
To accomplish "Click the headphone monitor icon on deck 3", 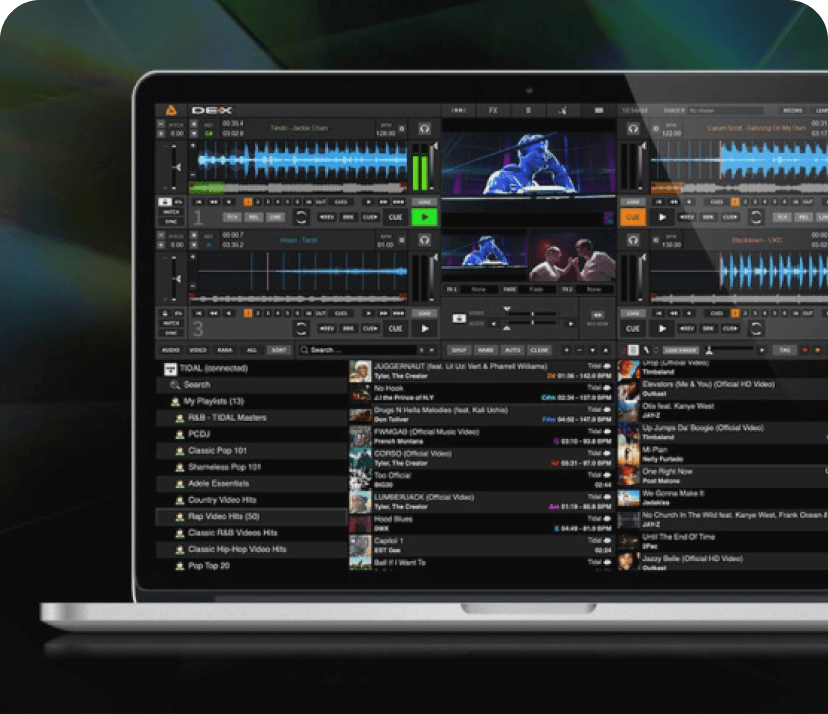I will coord(425,241).
